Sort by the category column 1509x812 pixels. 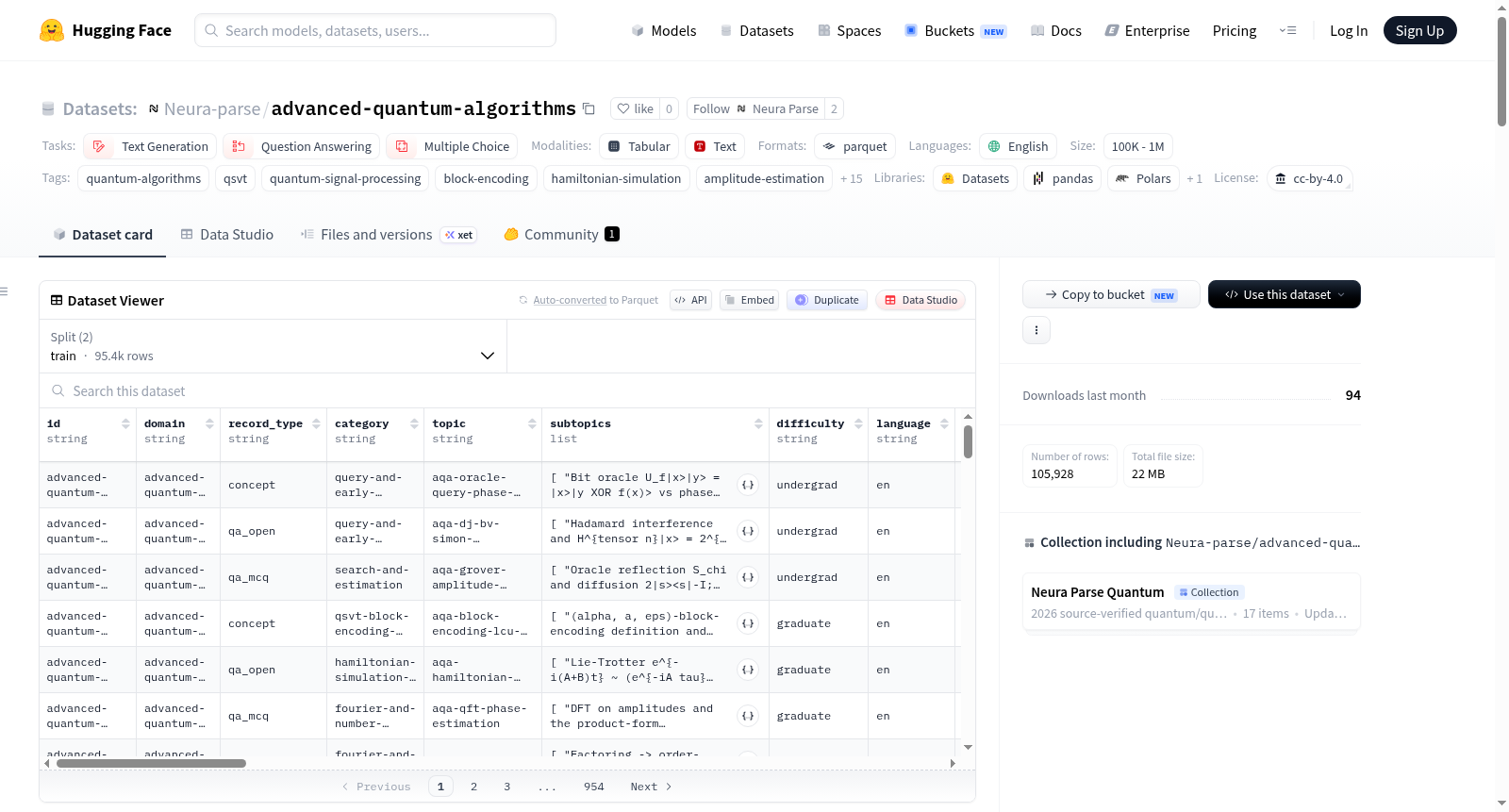pyautogui.click(x=414, y=424)
